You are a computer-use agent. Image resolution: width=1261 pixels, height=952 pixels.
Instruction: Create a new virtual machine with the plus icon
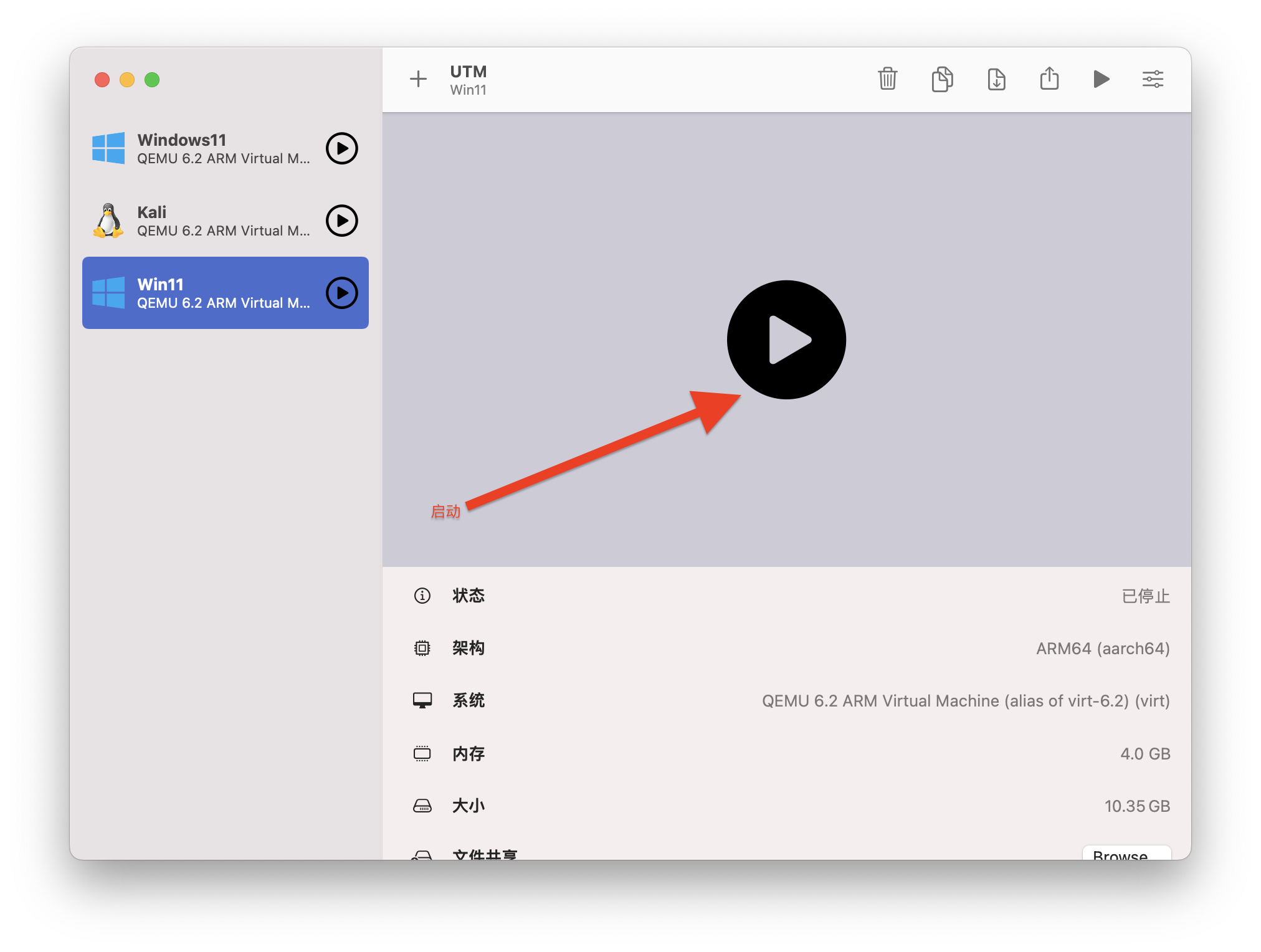[x=419, y=79]
